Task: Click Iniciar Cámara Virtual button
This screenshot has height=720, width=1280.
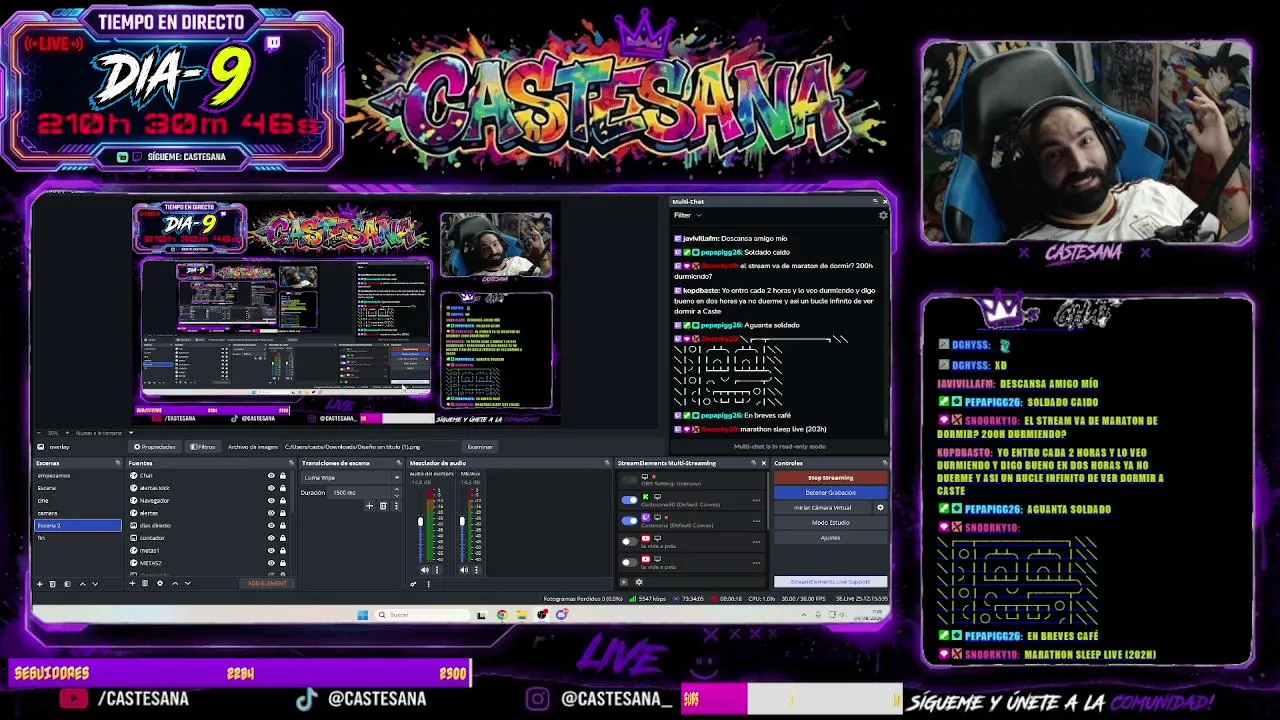Action: pyautogui.click(x=822, y=508)
